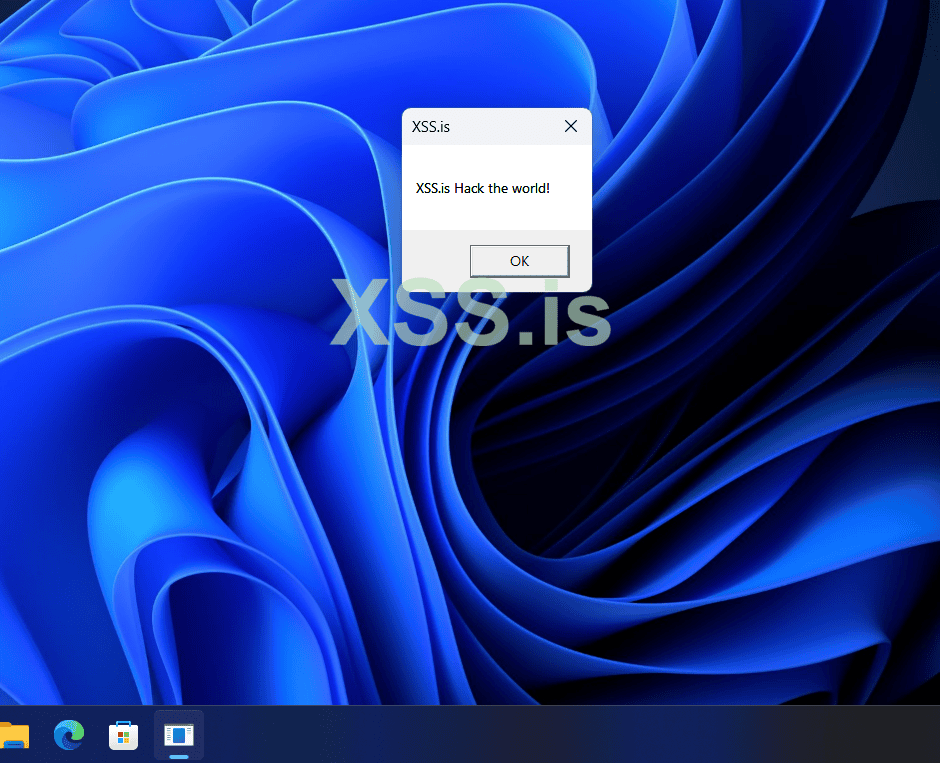The image size is (940, 763).
Task: Click an empty area of the taskbar
Action: [500, 735]
